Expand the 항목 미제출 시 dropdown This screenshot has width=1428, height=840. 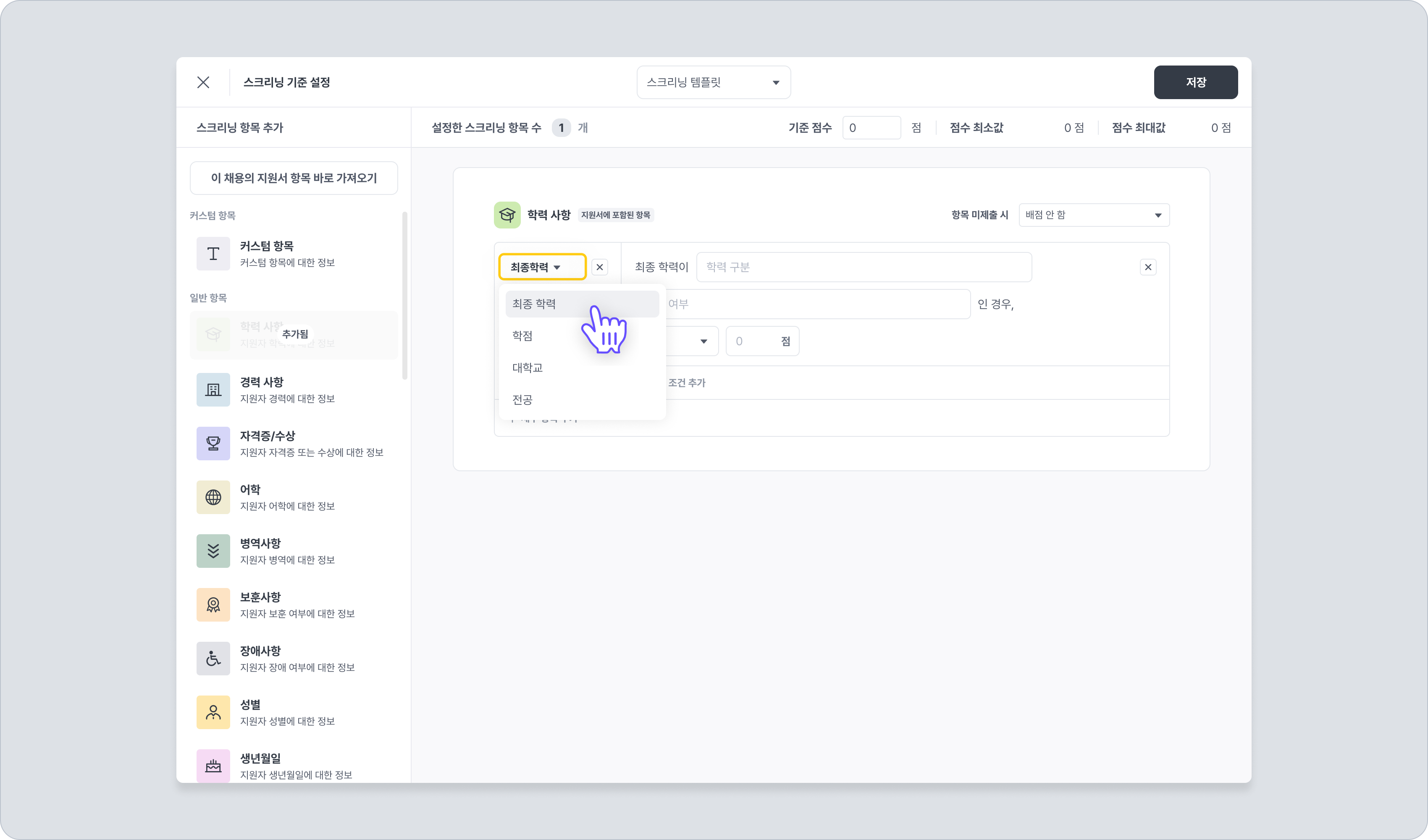(x=1093, y=215)
